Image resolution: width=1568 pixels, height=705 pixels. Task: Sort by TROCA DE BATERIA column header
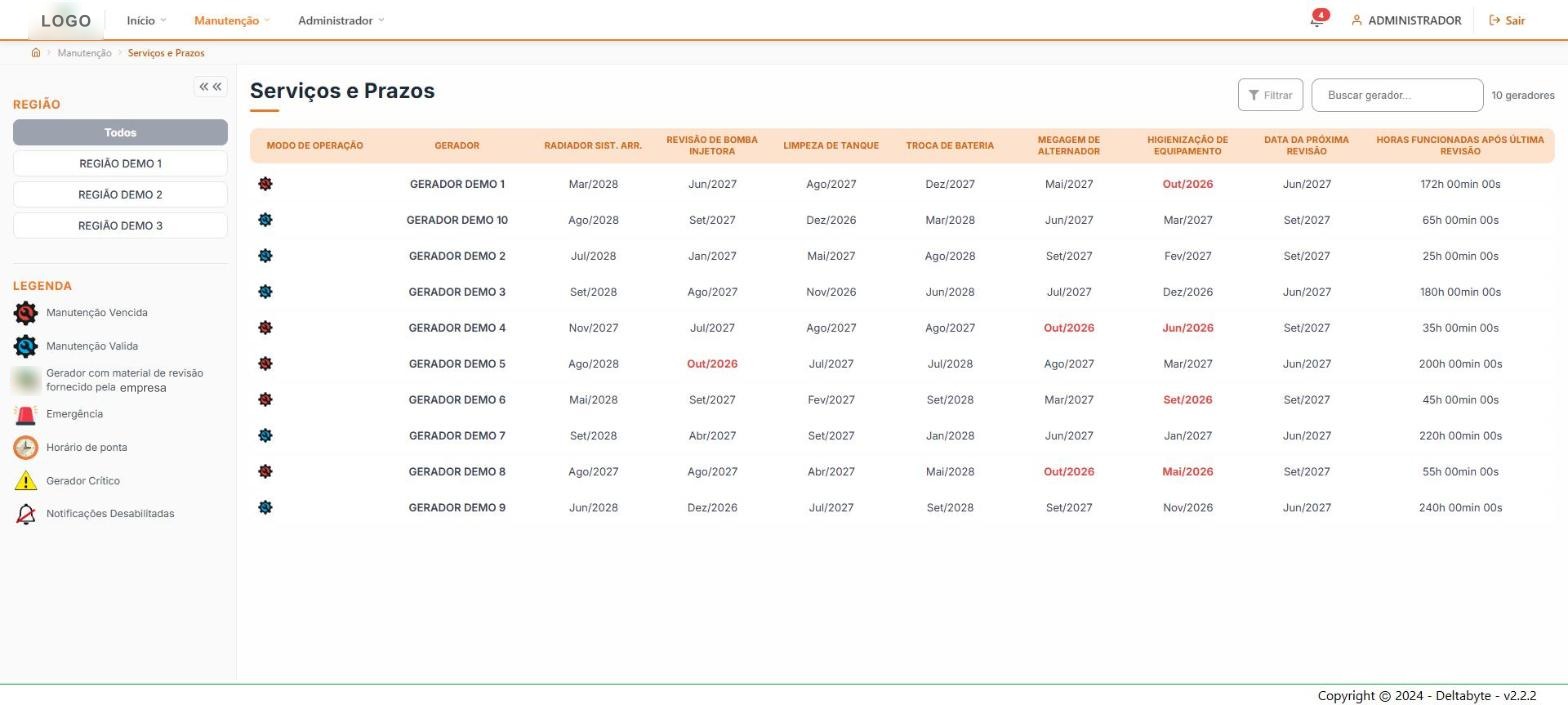950,146
